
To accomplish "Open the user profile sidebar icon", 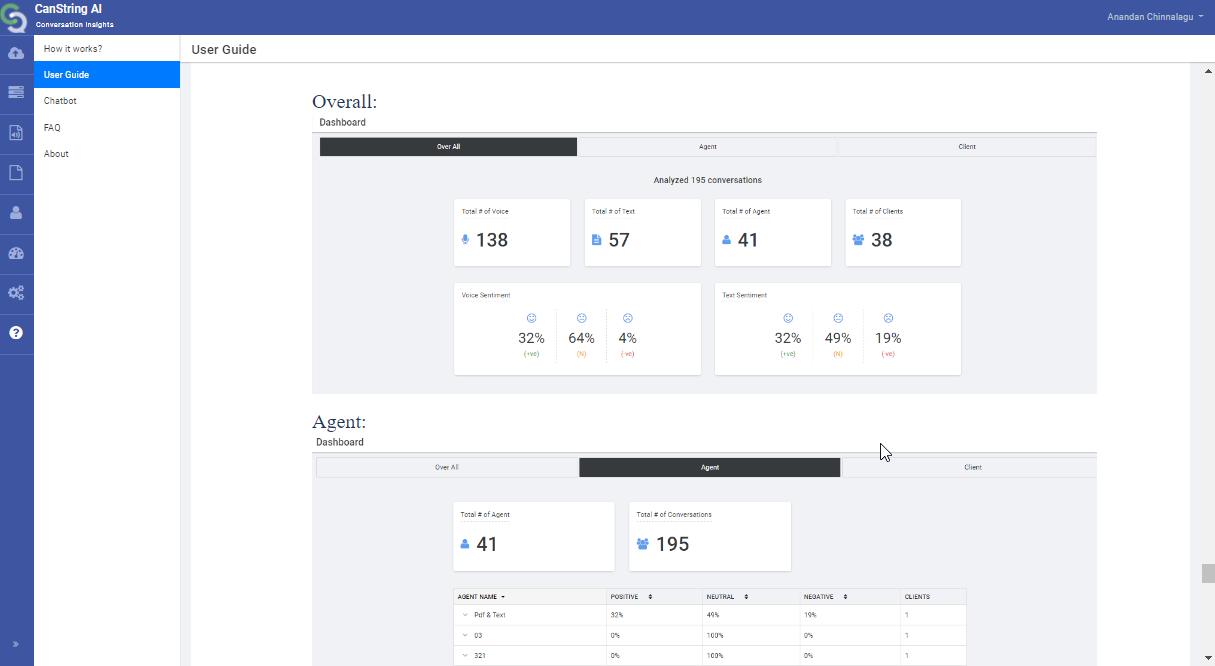I will click(16, 212).
